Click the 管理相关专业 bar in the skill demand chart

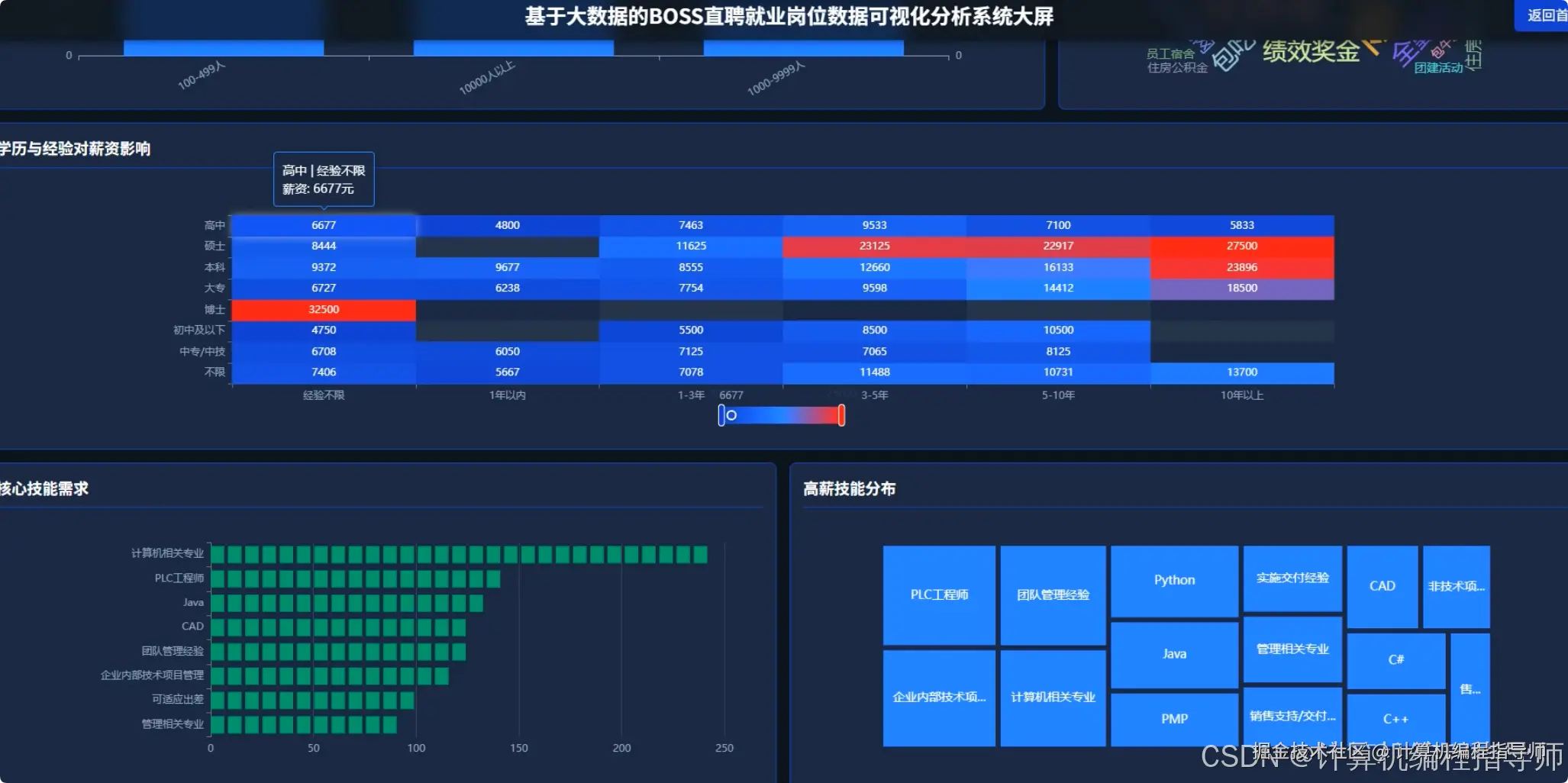pos(304,724)
